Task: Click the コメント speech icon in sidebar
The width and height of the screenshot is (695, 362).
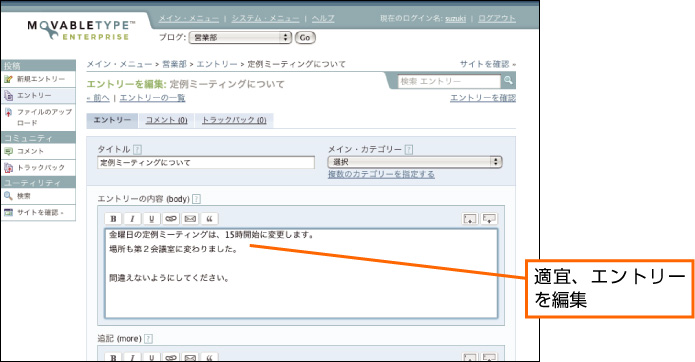Action: click(x=8, y=152)
